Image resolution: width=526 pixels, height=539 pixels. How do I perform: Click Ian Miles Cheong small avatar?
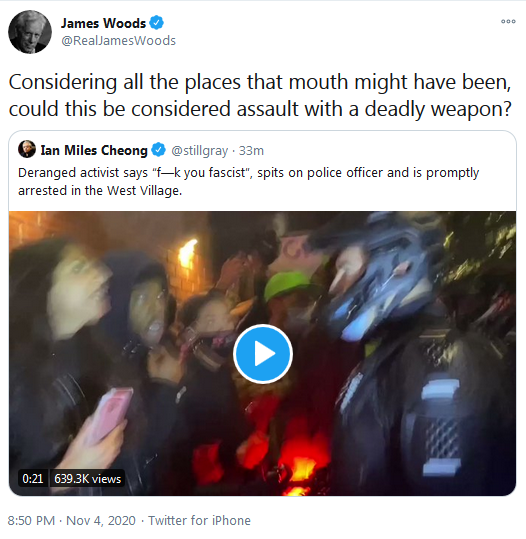coord(27,149)
